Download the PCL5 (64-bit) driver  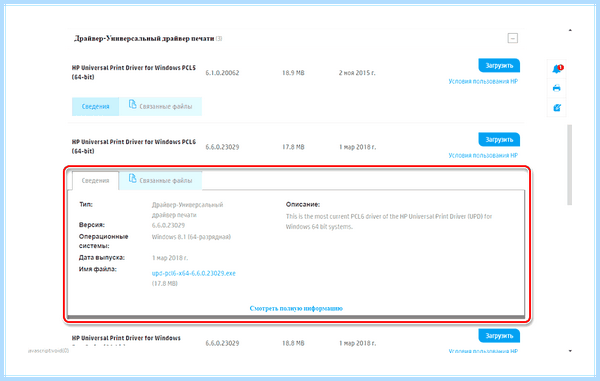click(499, 65)
